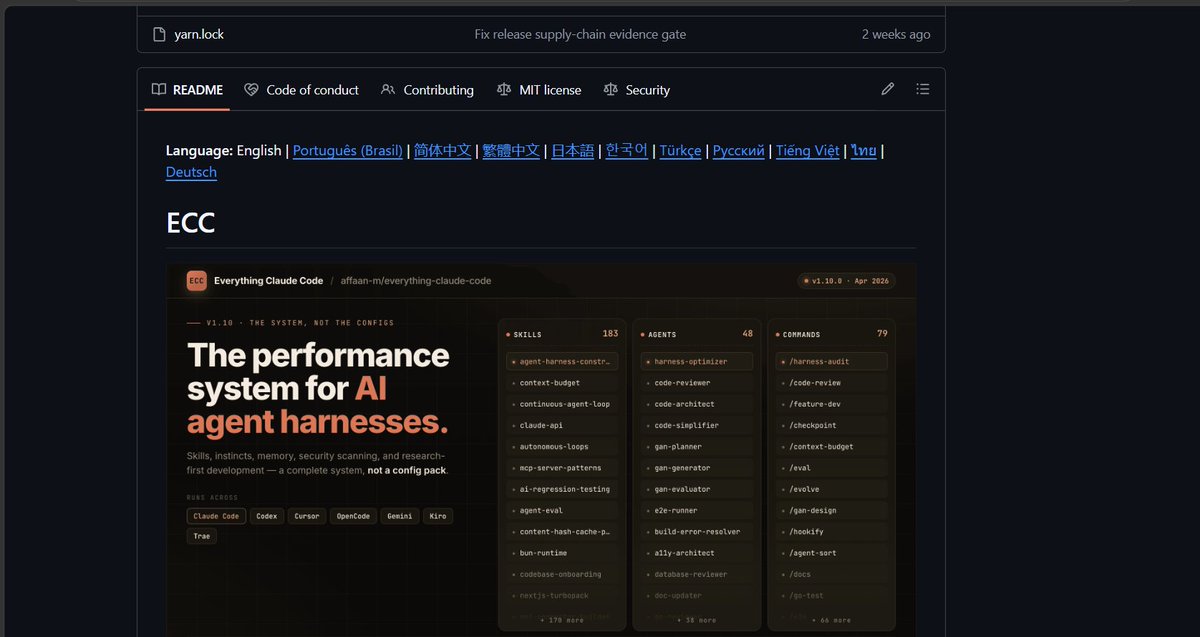Select the README tab
The height and width of the screenshot is (637, 1200).
point(187,90)
